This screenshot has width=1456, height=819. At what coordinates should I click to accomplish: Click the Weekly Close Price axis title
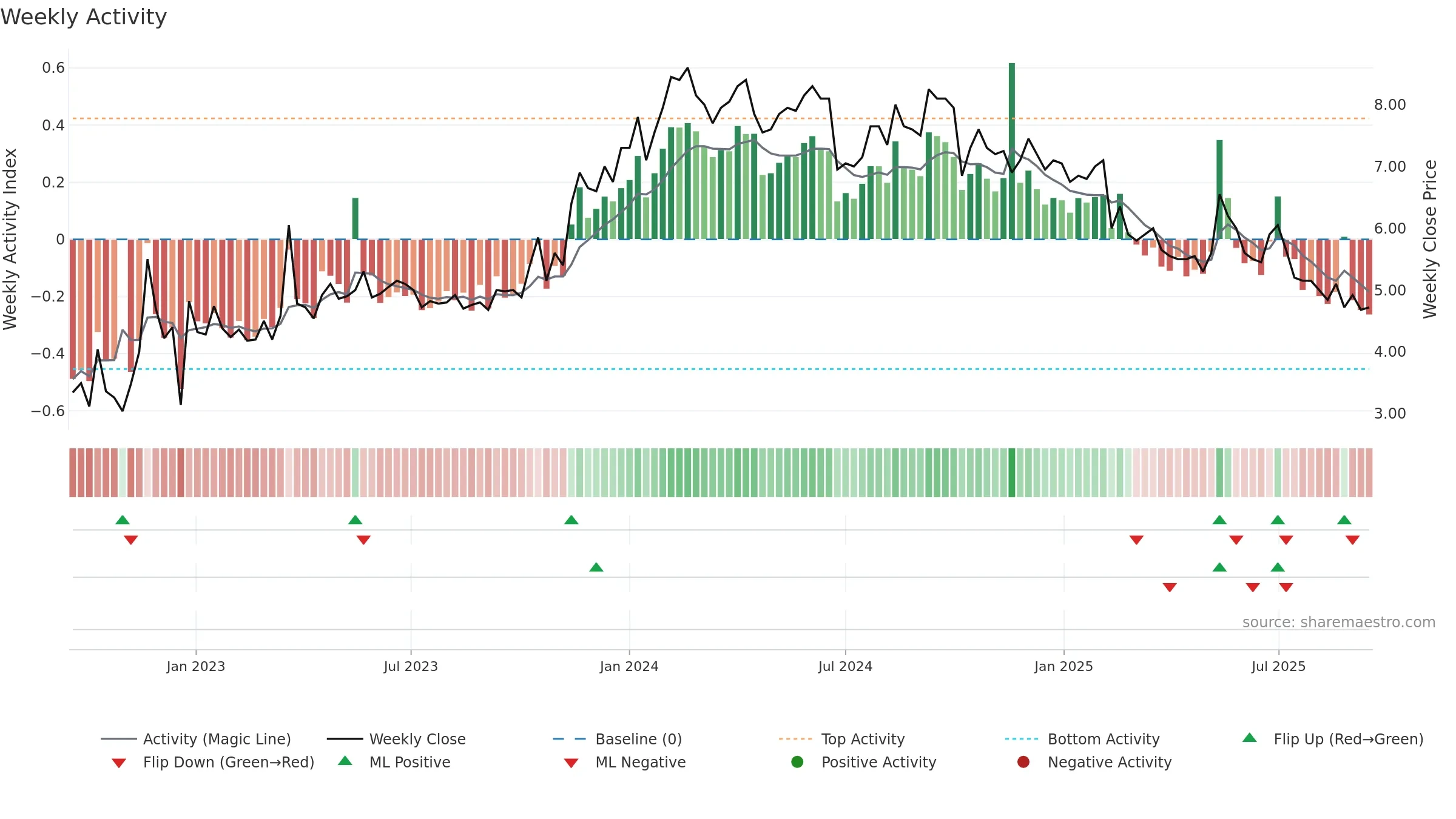click(1430, 239)
